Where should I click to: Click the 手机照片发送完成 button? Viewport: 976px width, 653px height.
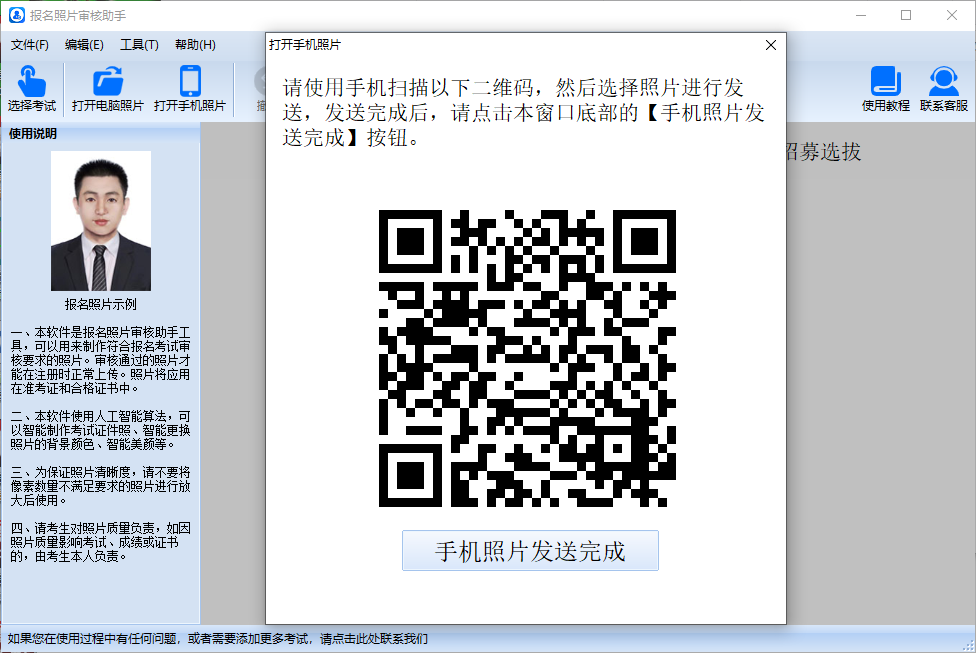(530, 551)
